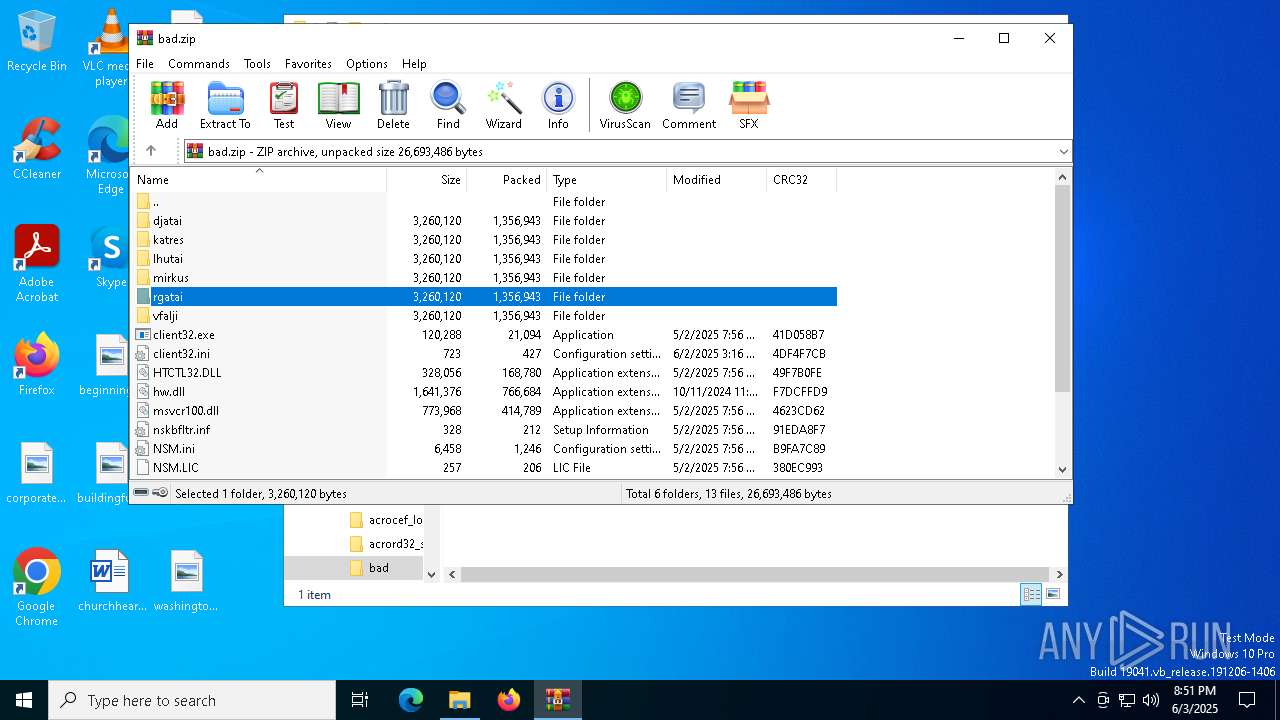1280x720 pixels.
Task: Select the bad folder in Explorer tree
Action: tap(378, 568)
